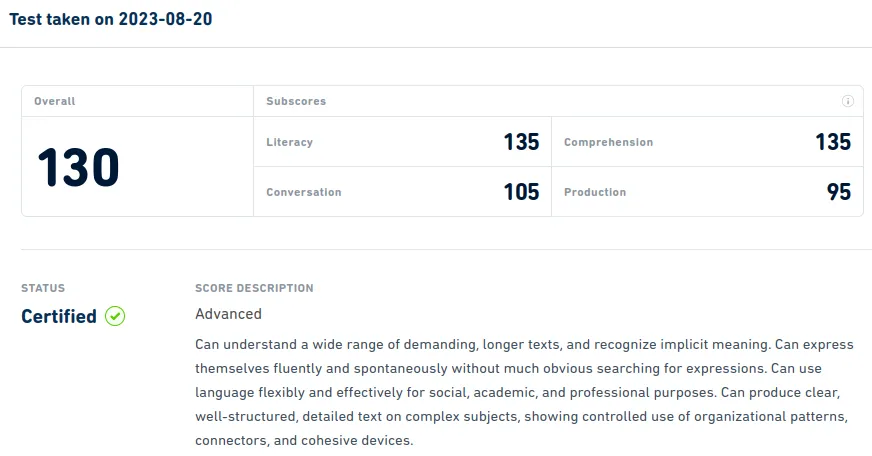Select the Production subscore label
872x456 pixels.
[595, 192]
